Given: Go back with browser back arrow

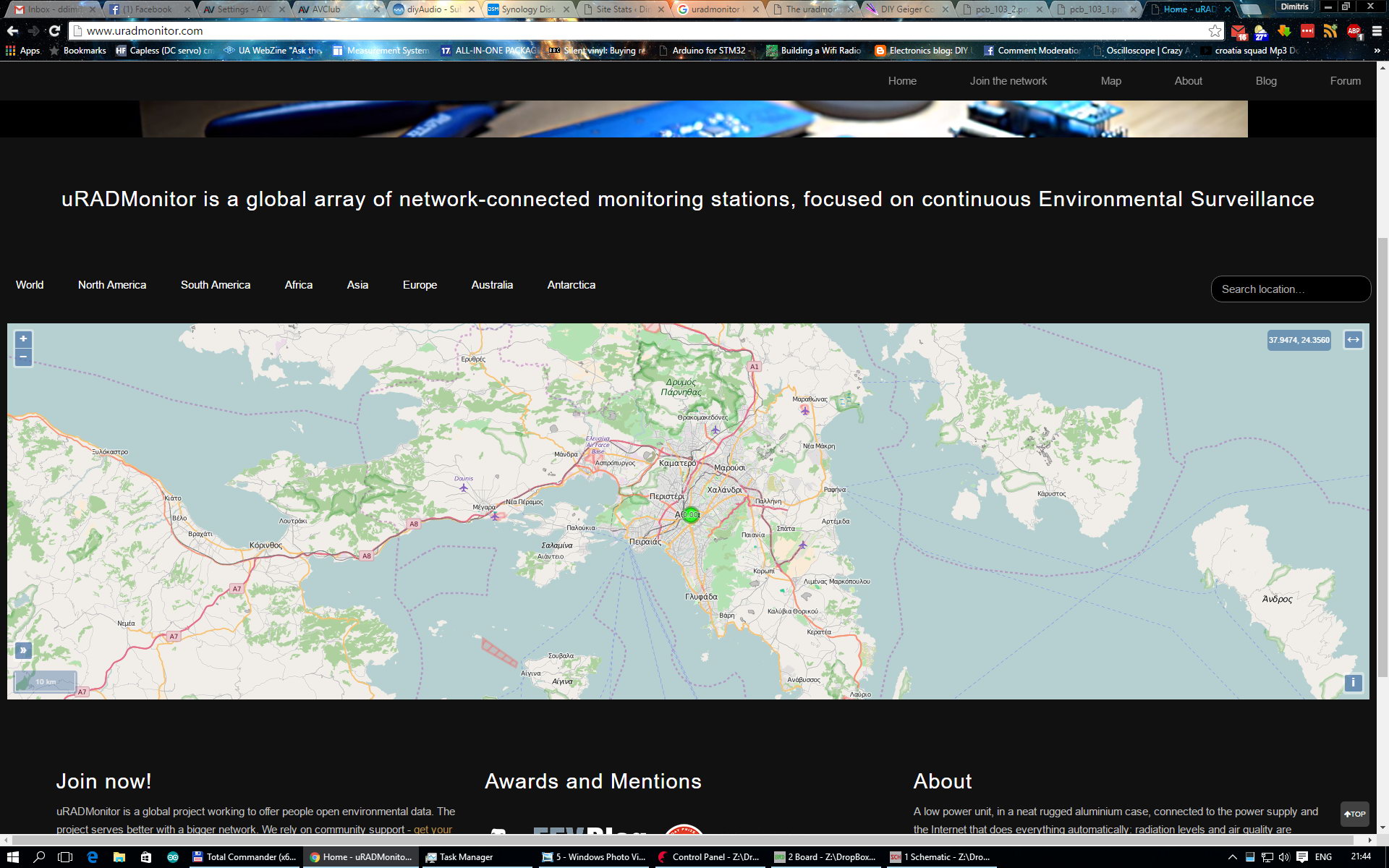Looking at the screenshot, I should click(x=12, y=30).
